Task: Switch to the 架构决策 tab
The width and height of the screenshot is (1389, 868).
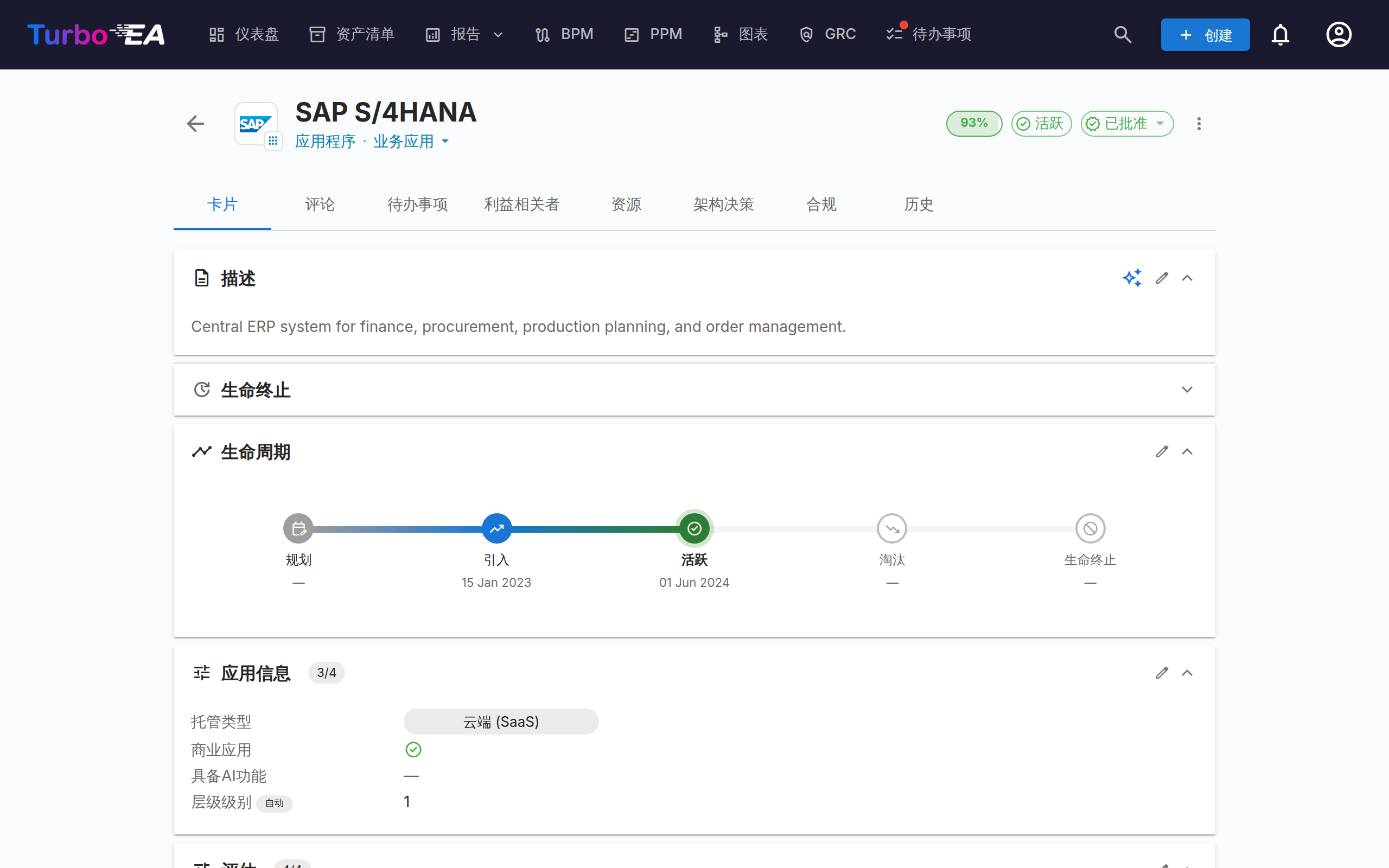Action: tap(723, 205)
